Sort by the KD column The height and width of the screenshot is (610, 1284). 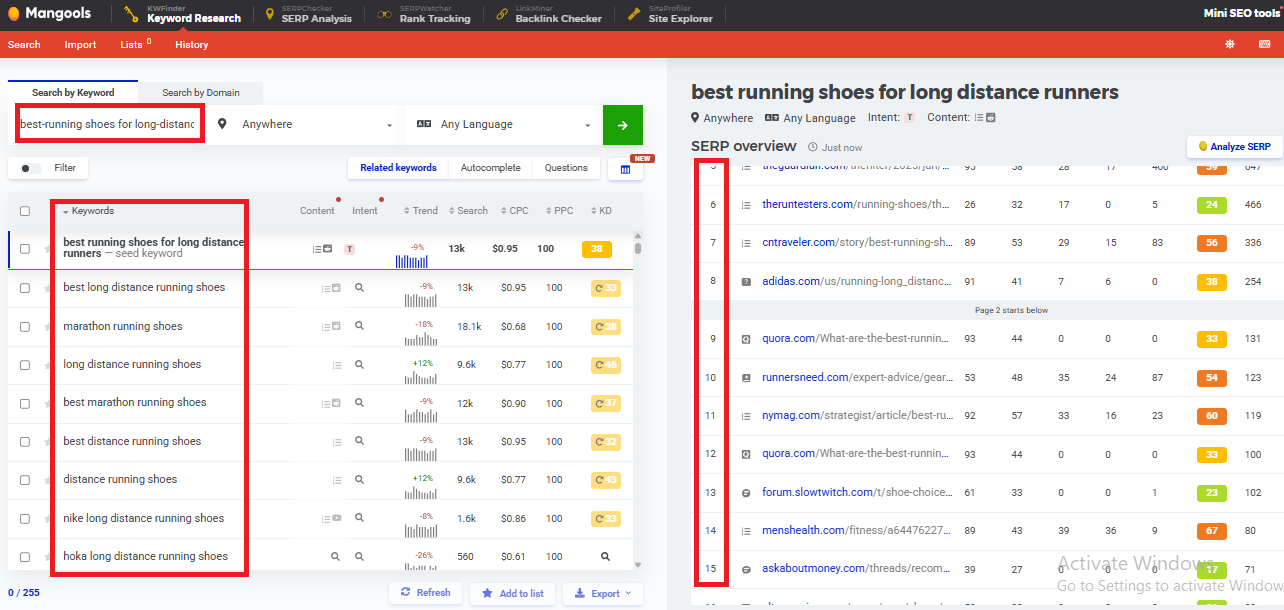click(x=603, y=211)
